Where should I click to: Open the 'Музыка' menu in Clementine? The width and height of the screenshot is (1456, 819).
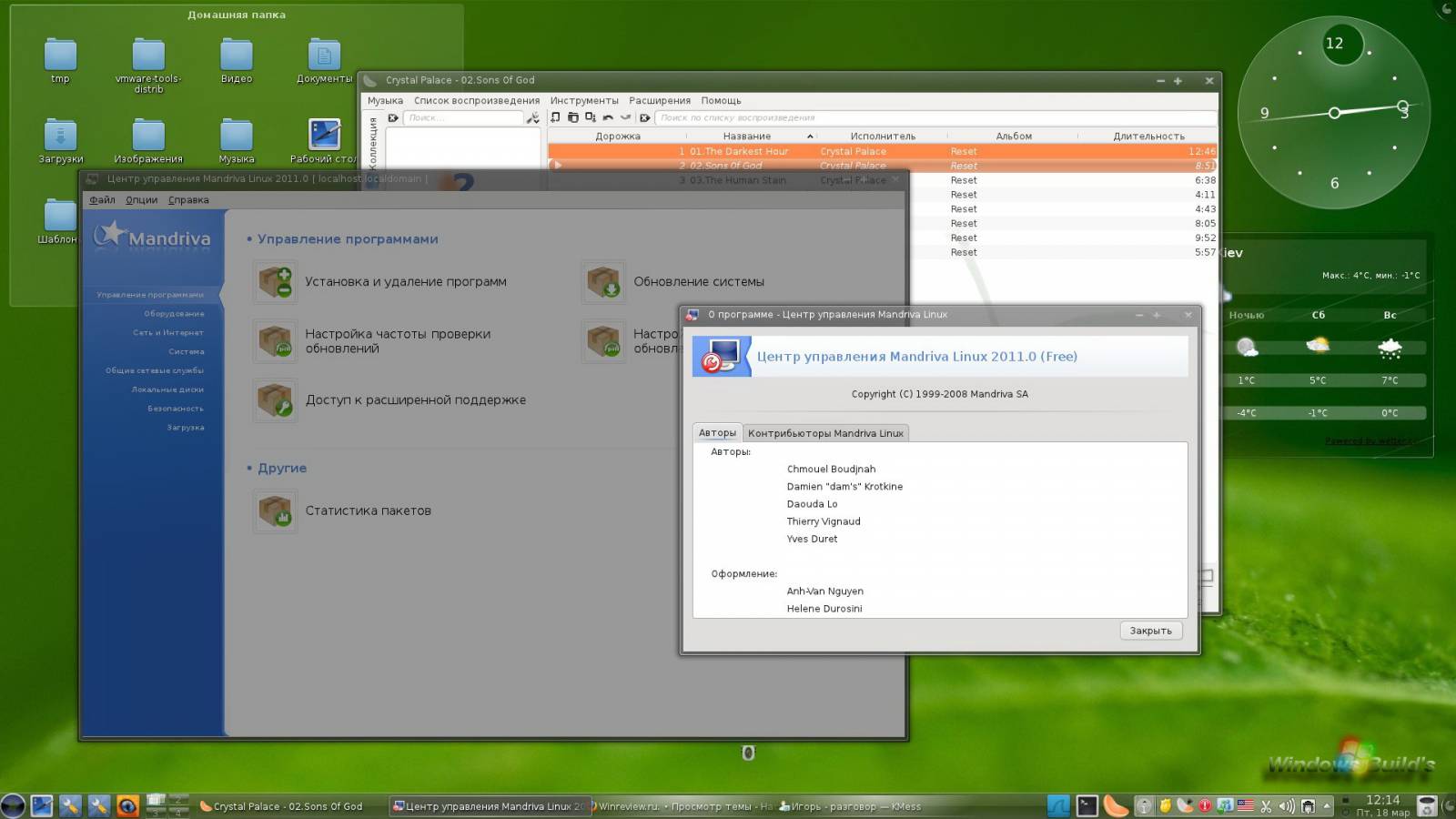(x=385, y=101)
